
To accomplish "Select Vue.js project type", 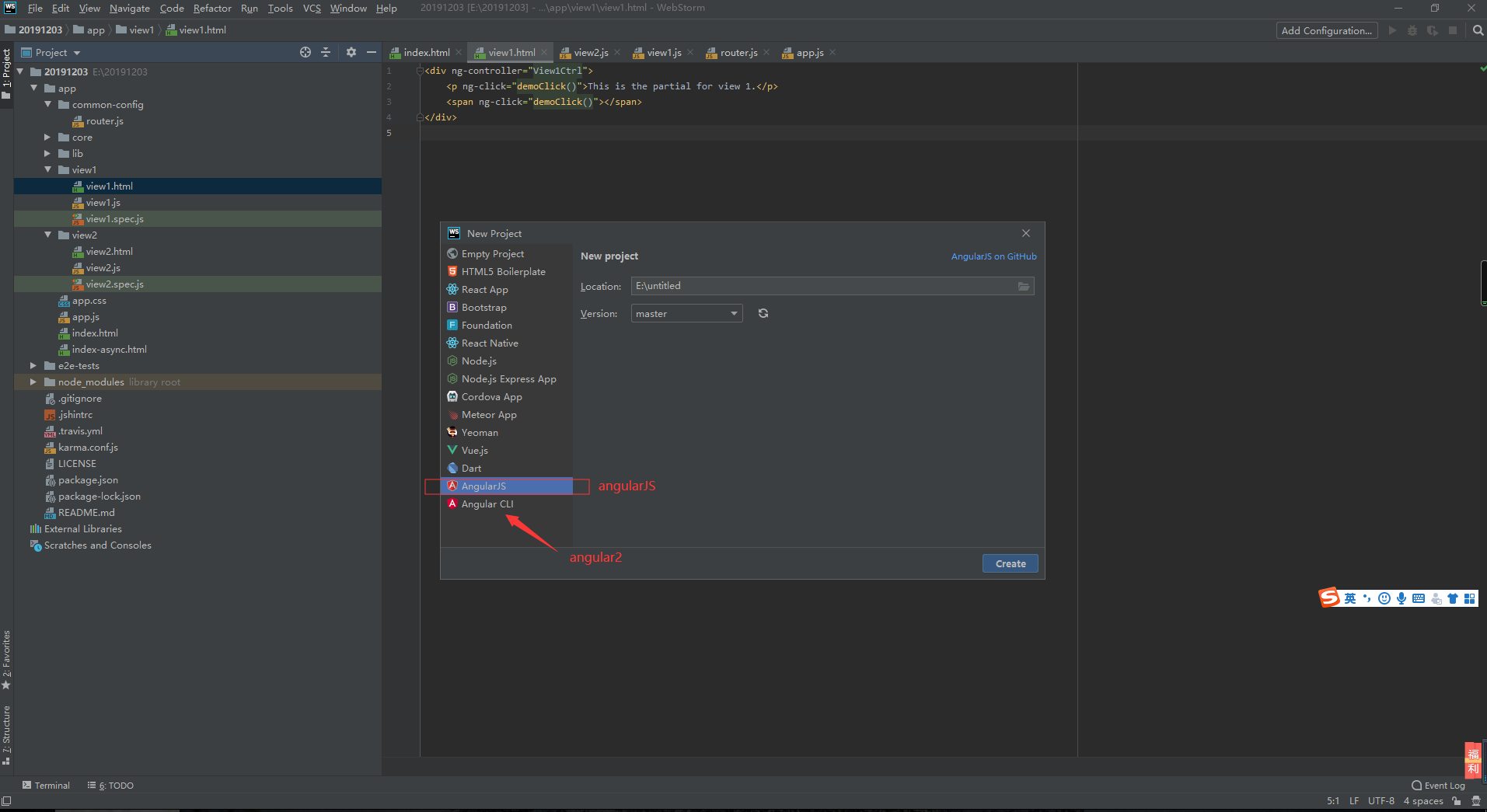I will coord(506,451).
